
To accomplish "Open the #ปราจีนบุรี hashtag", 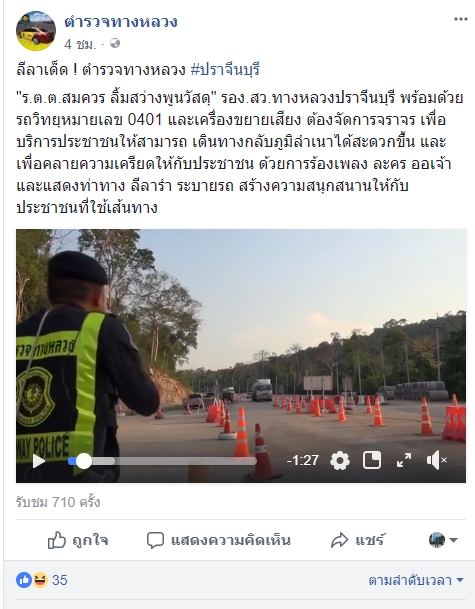I will click(225, 70).
